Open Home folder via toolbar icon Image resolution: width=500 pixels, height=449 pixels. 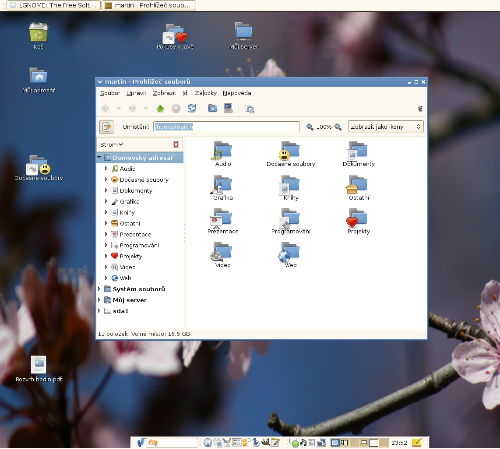point(212,108)
